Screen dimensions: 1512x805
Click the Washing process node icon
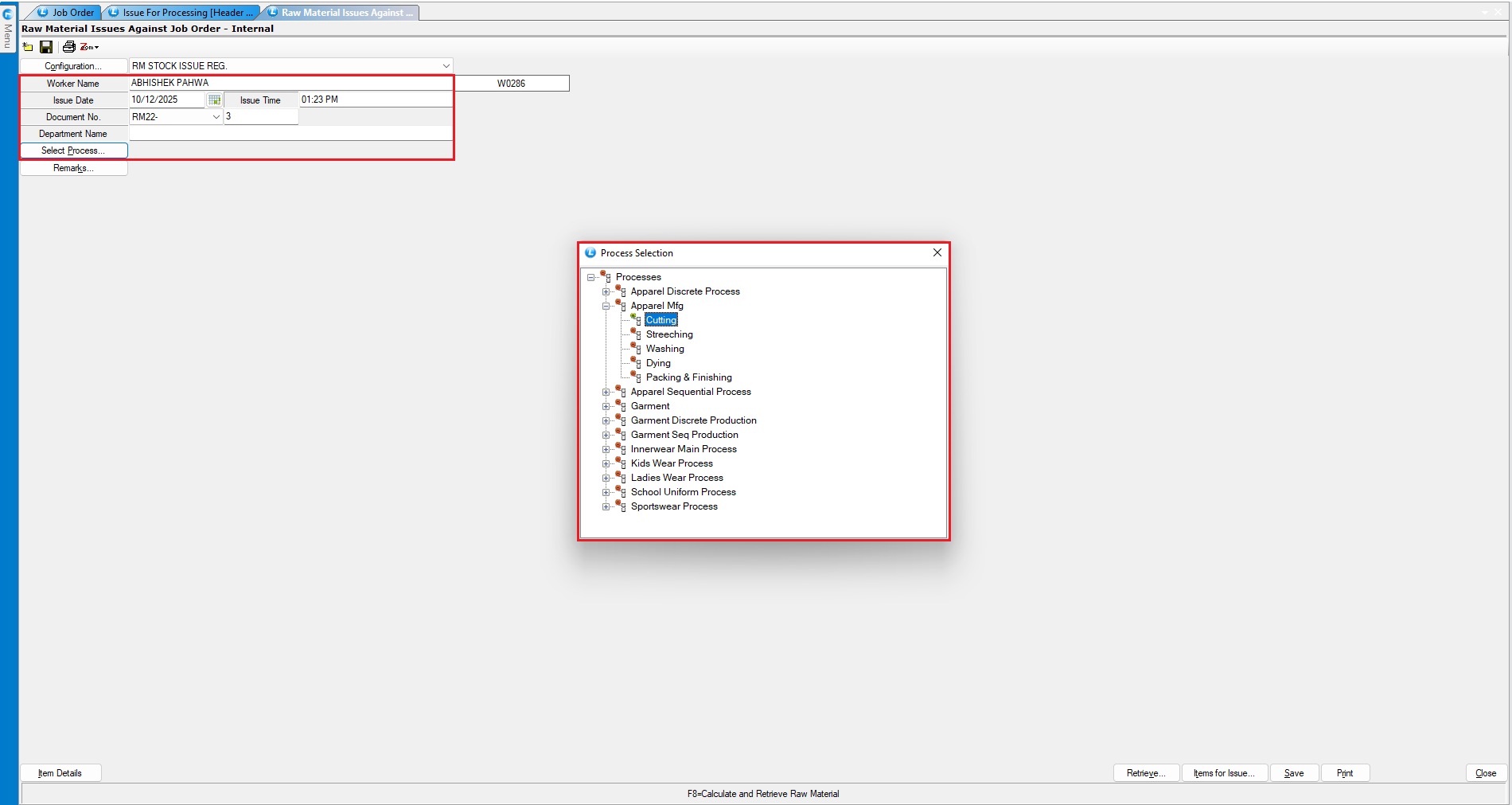coord(636,349)
